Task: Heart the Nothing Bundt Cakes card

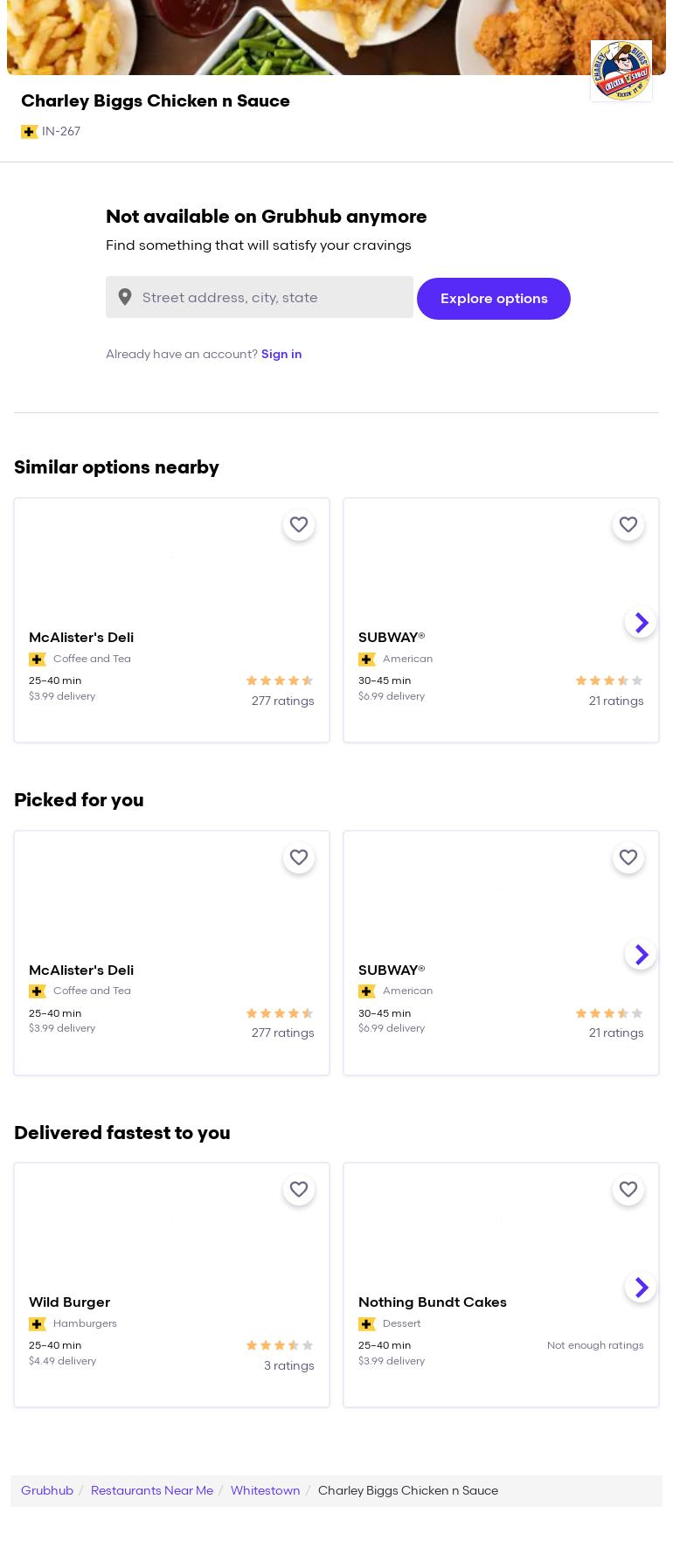Action: (x=628, y=1190)
